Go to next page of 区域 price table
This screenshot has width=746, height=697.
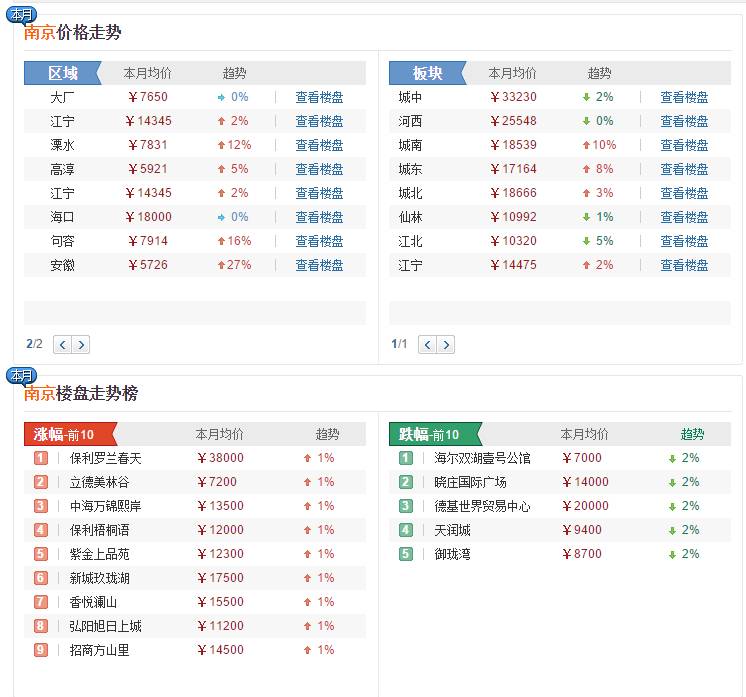coord(81,344)
